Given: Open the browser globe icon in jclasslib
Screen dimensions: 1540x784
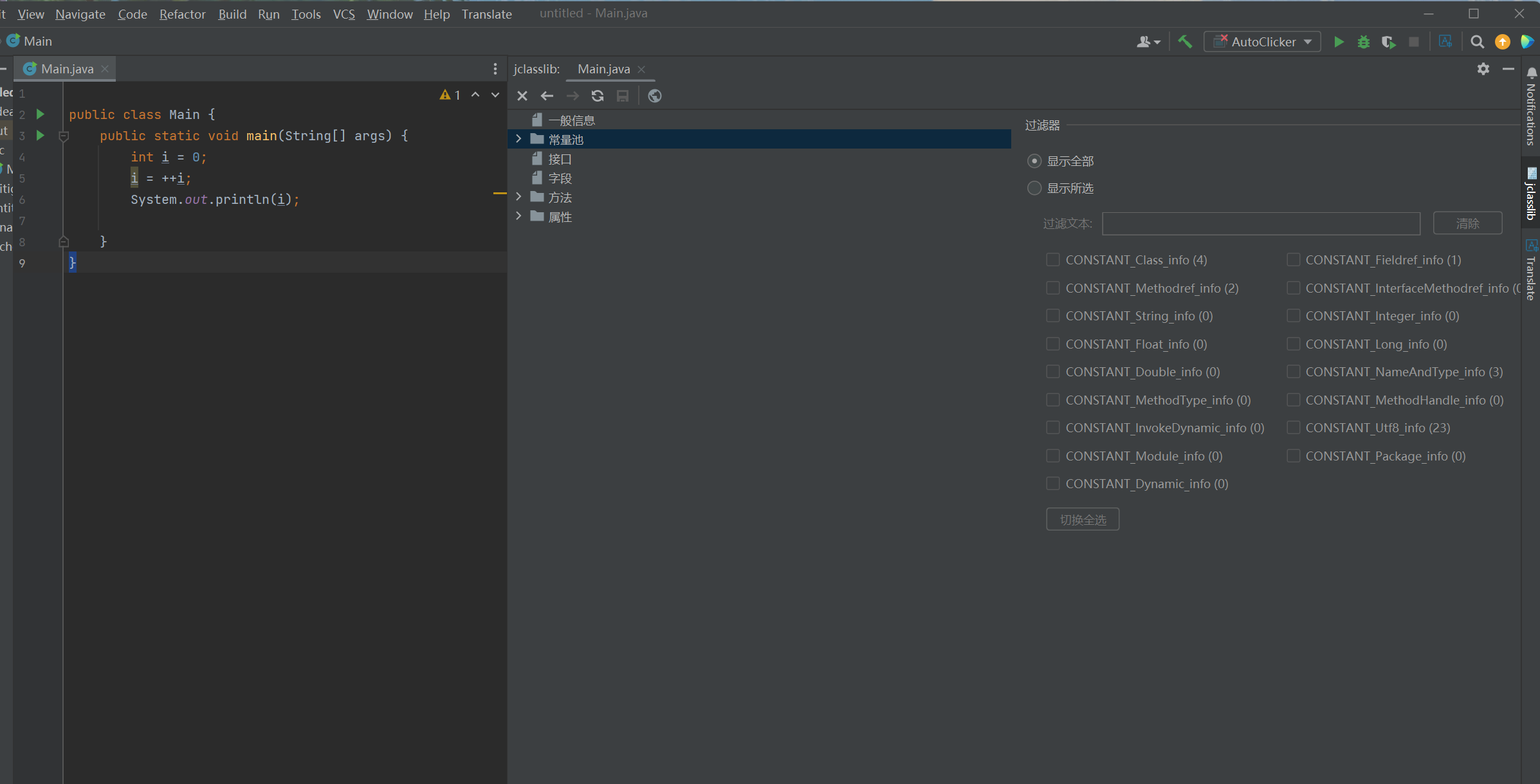Looking at the screenshot, I should tap(654, 96).
